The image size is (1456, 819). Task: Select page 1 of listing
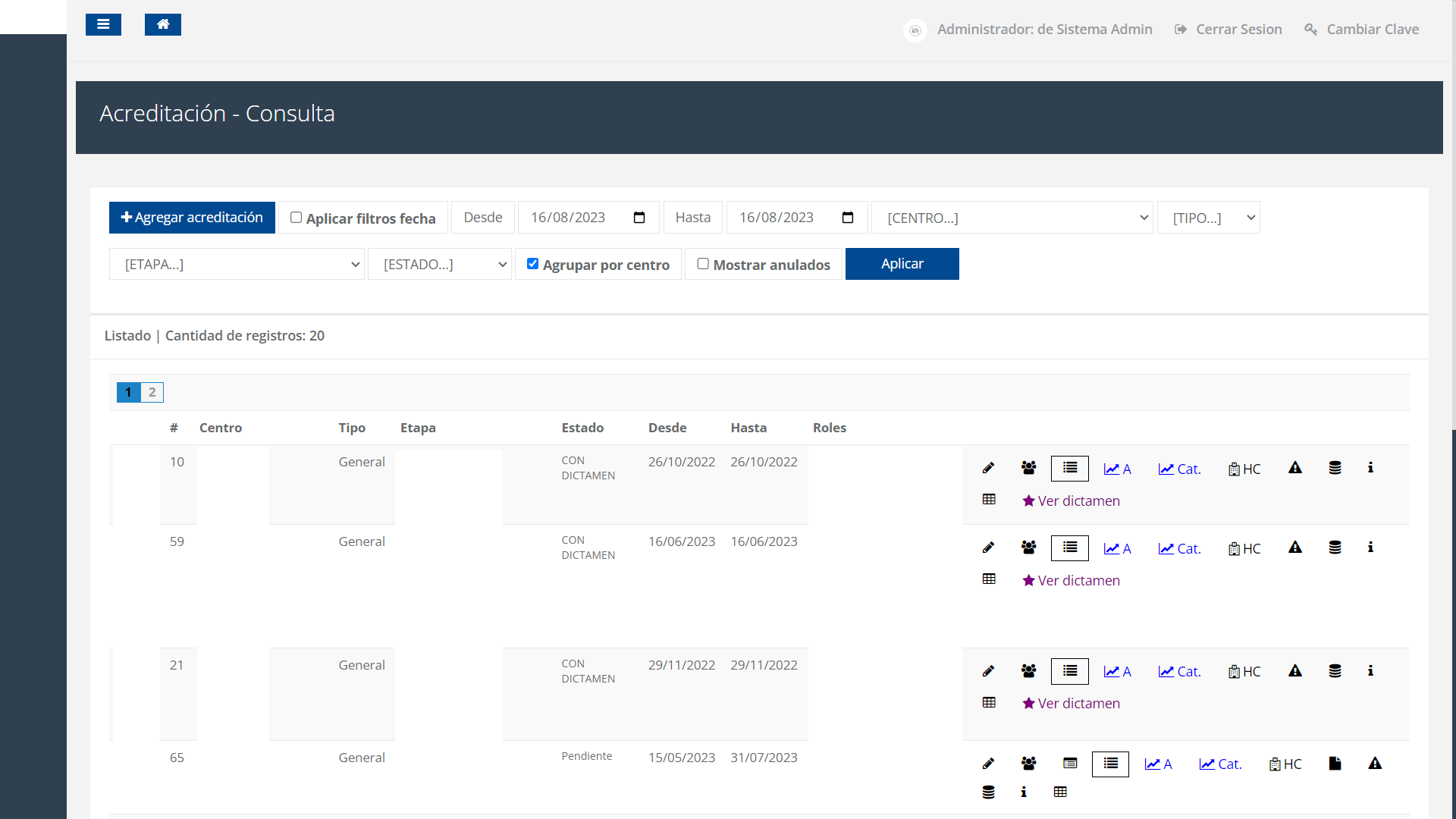coord(128,392)
